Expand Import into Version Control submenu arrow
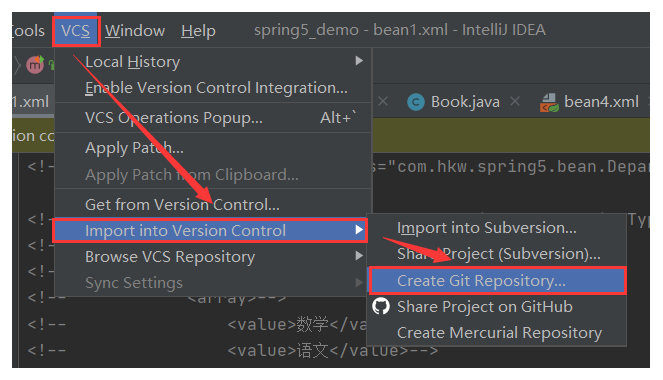 (359, 230)
